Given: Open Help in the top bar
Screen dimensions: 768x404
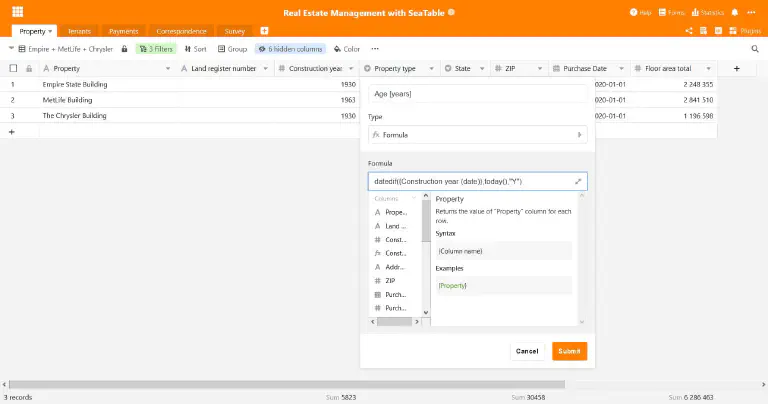Looking at the screenshot, I should click(640, 12).
